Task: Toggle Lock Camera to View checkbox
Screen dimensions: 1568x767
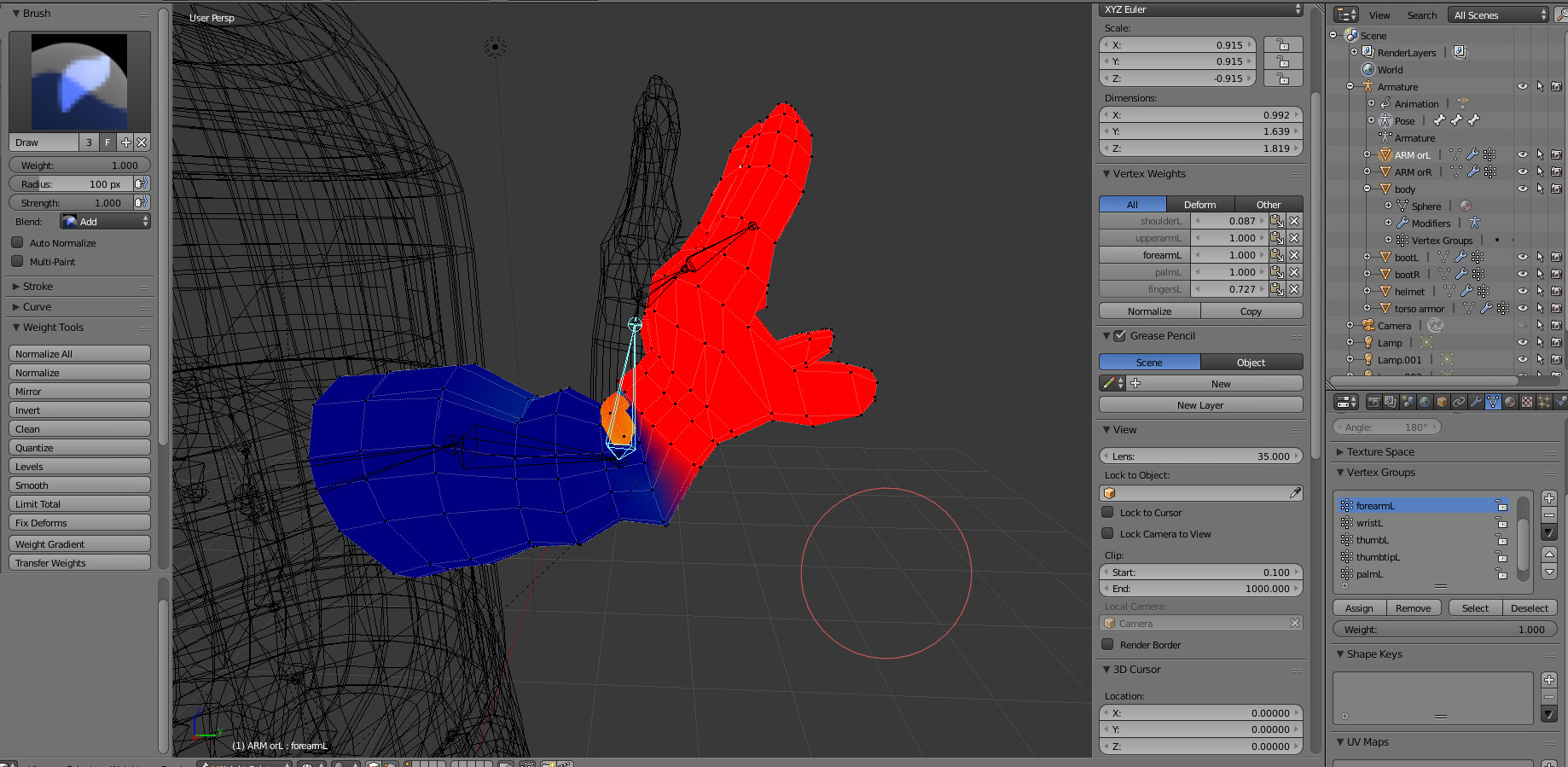Action: point(1107,533)
